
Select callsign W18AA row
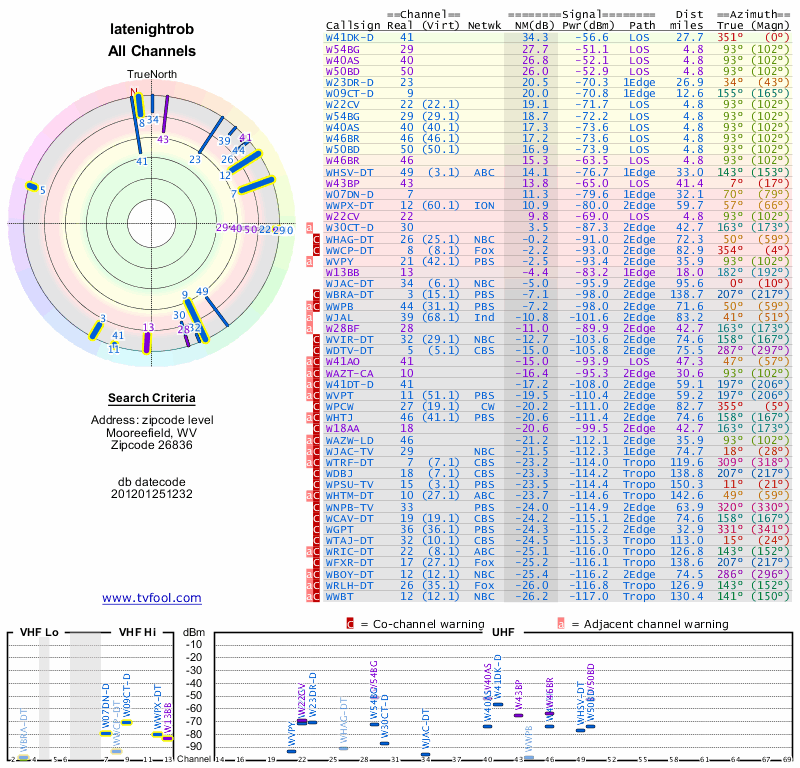[558, 429]
